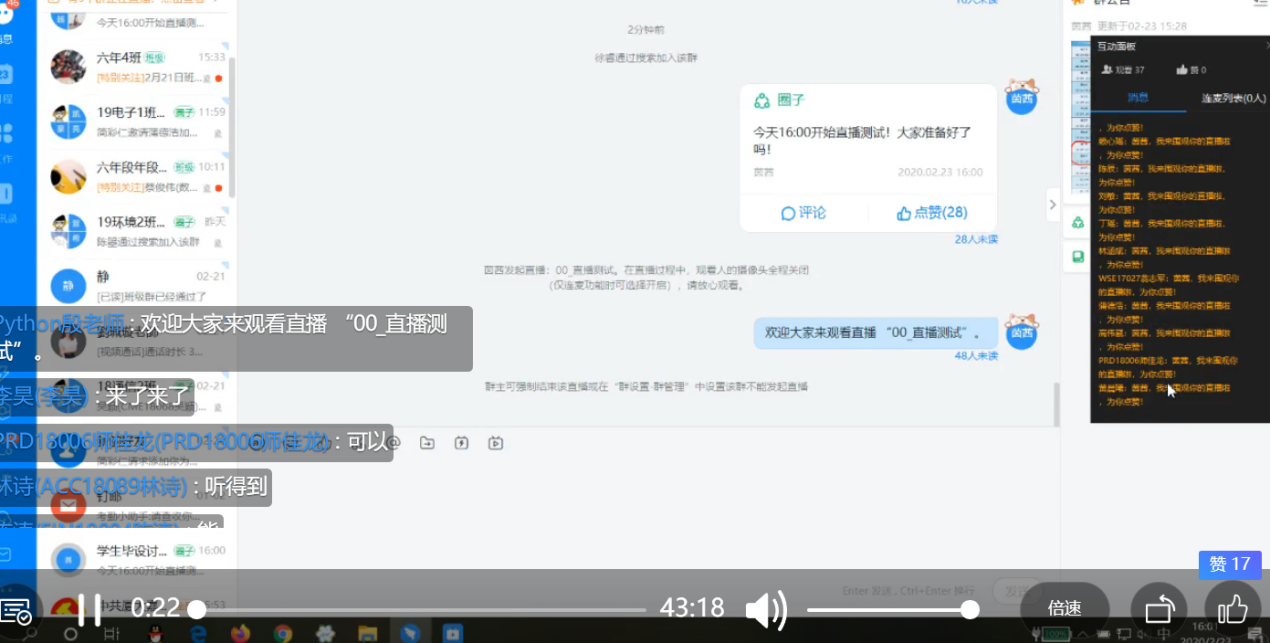The image size is (1270, 643).
Task: Click the 评论 comment button on post
Action: [x=804, y=212]
